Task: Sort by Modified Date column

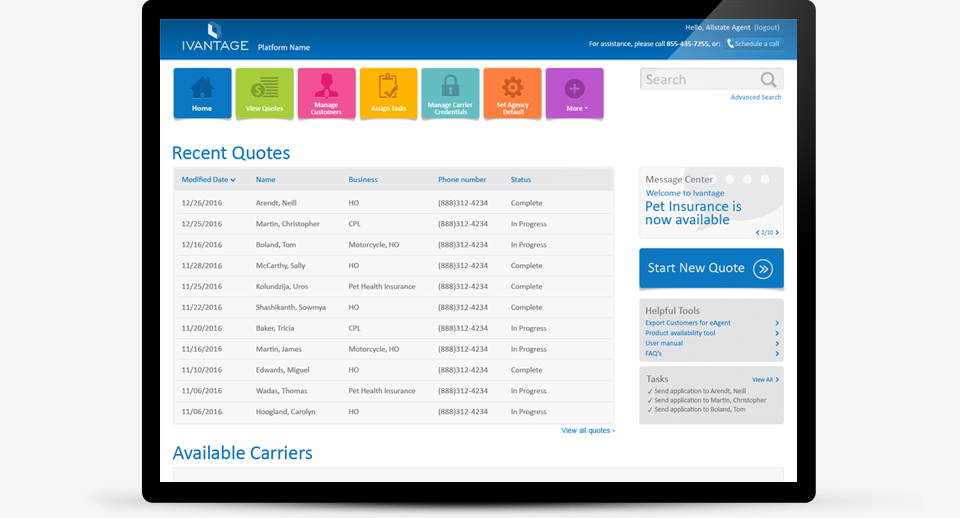Action: pyautogui.click(x=208, y=179)
